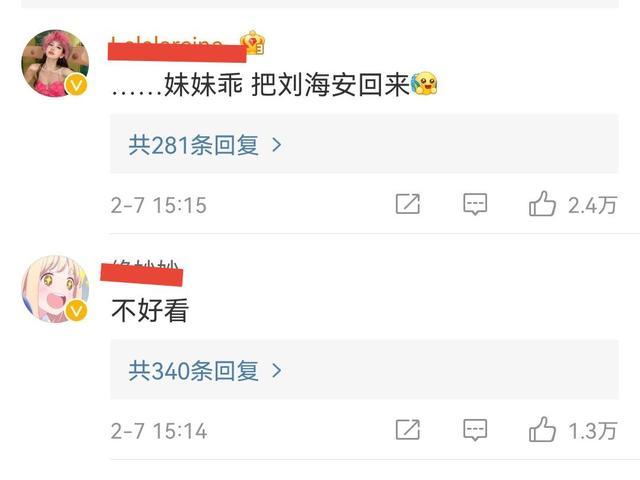Viewport: 640px width, 480px height.
Task: Open crown membership badge beside first username
Action: (253, 42)
